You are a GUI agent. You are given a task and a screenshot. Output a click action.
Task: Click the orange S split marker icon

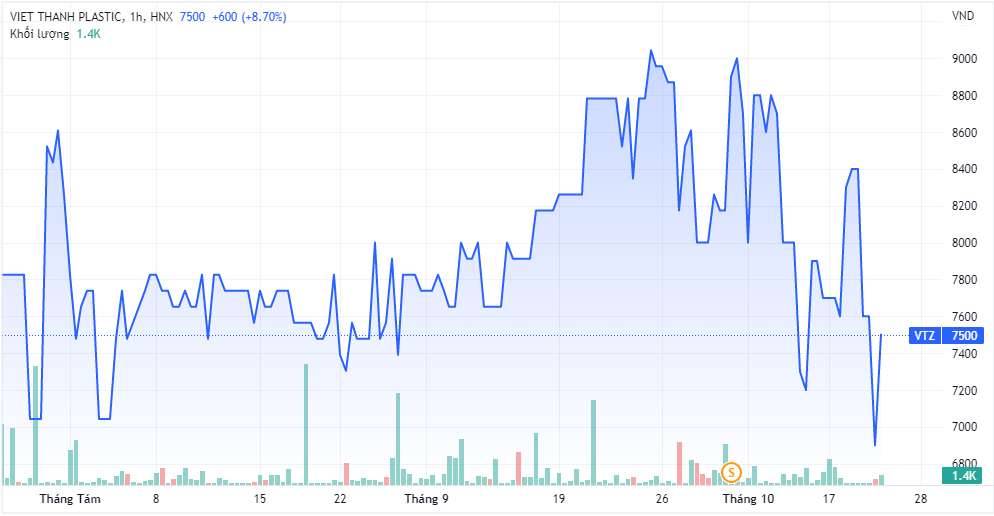(x=731, y=472)
